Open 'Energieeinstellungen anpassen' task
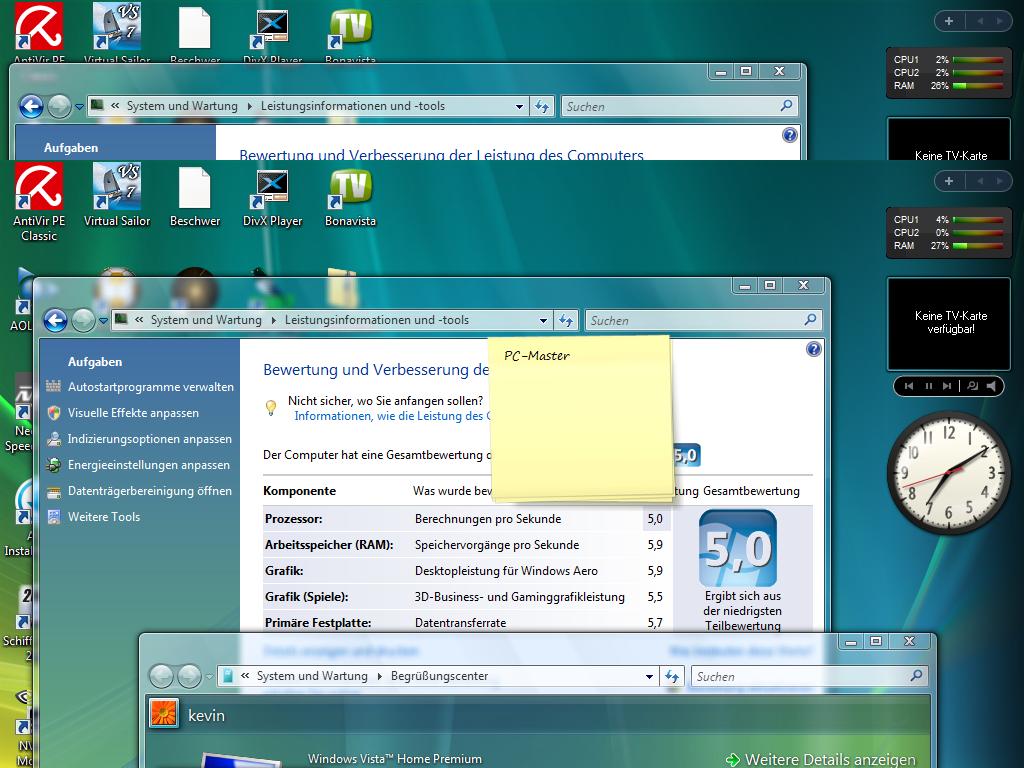This screenshot has width=1024, height=768. [149, 465]
